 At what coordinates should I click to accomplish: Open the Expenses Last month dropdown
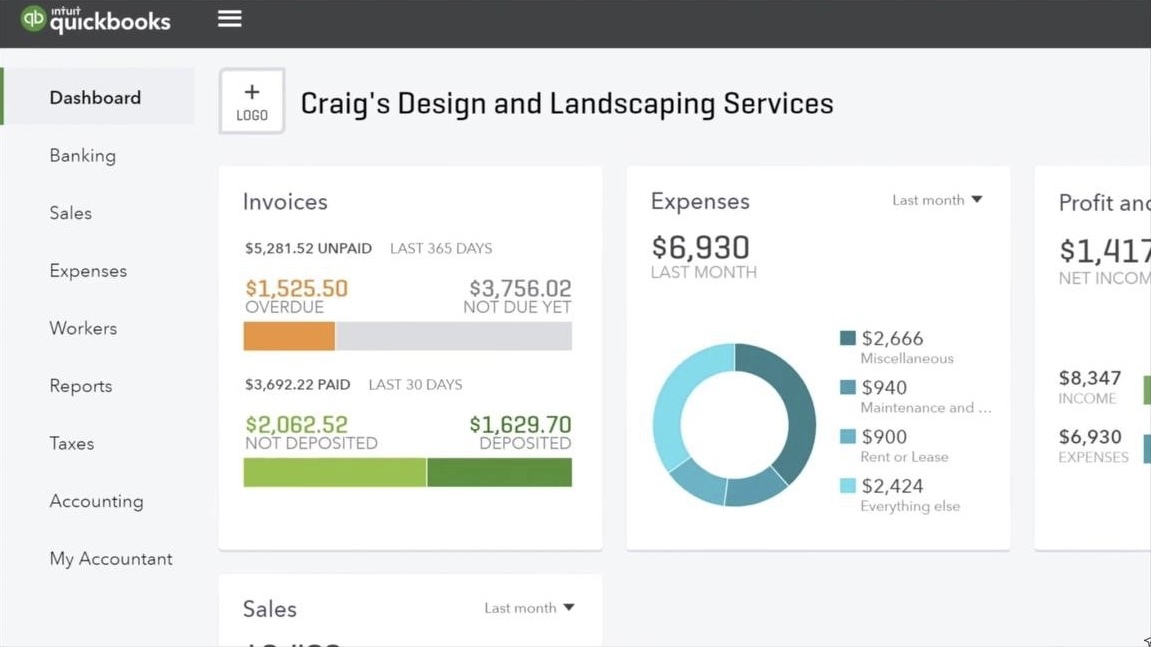click(937, 200)
